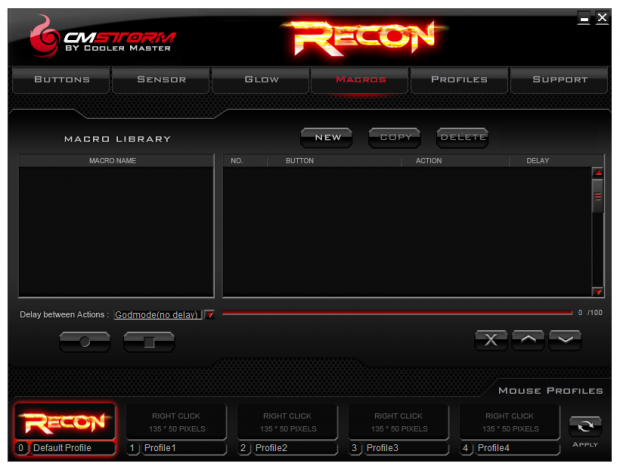Click the action list scrollbar thumb
This screenshot has height=470, width=620.
[598, 196]
